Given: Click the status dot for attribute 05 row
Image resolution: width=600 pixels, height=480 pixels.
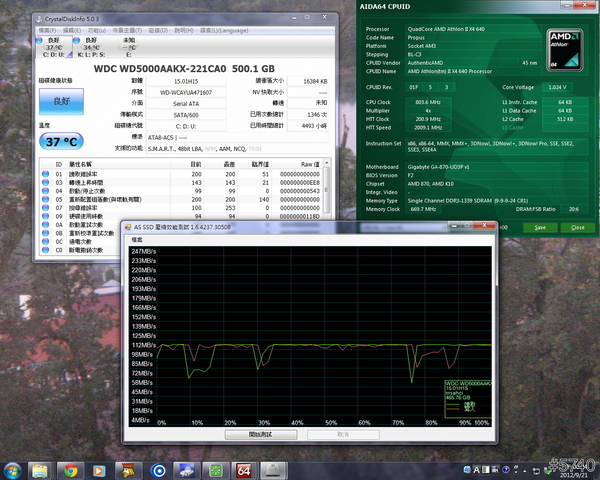Looking at the screenshot, I should [45, 200].
